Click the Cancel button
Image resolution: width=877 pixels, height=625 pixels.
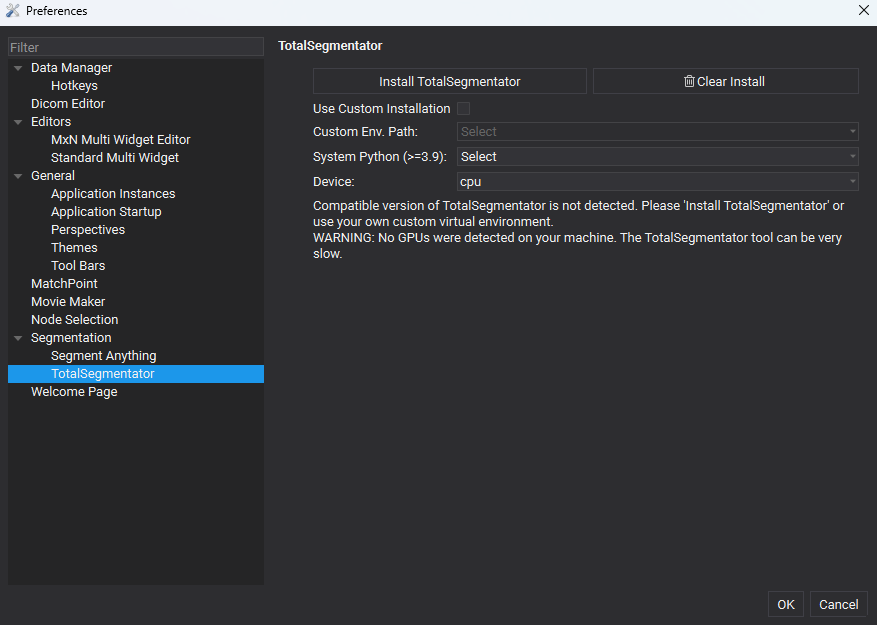pos(838,604)
